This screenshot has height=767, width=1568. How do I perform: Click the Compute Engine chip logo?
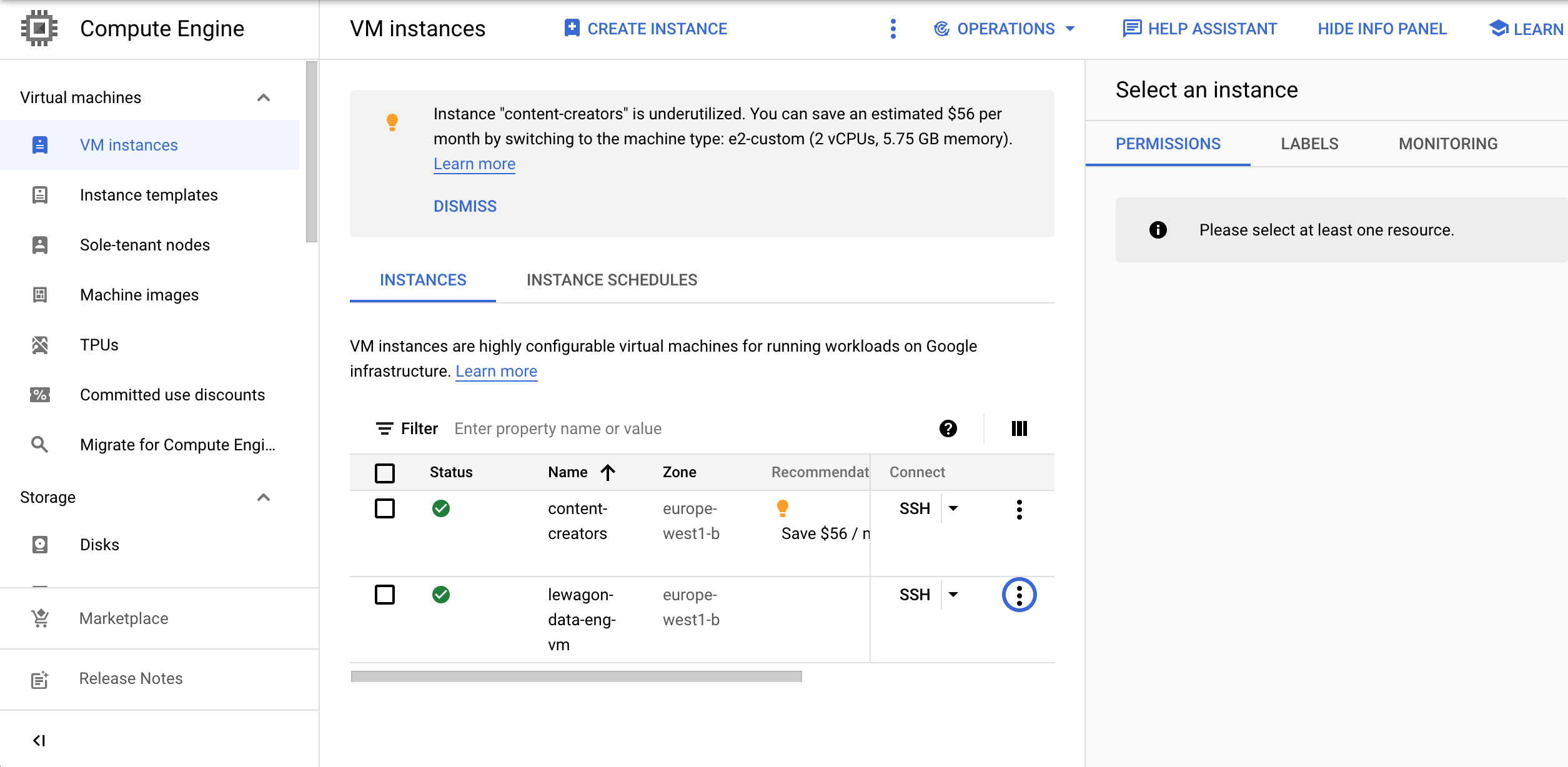39,28
